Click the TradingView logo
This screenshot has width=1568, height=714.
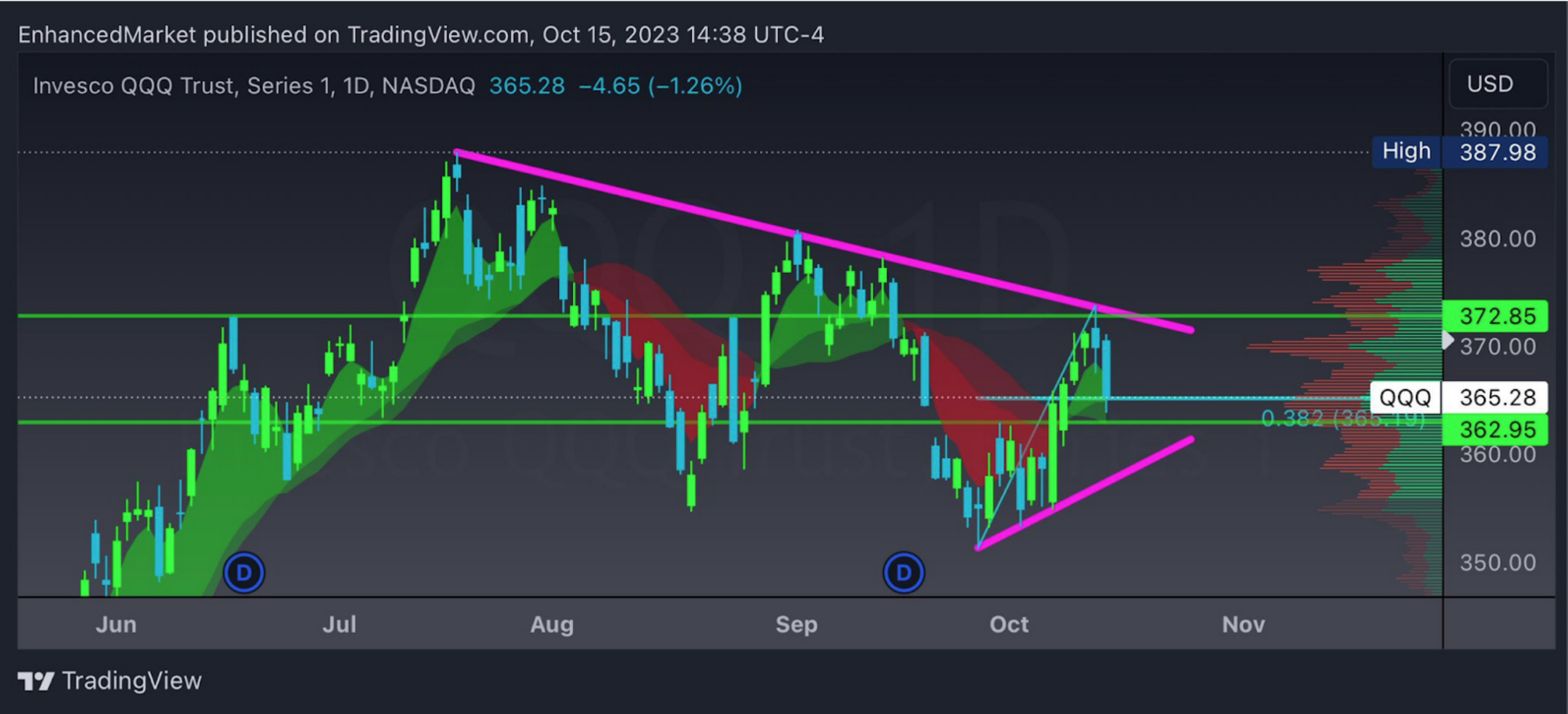(109, 681)
